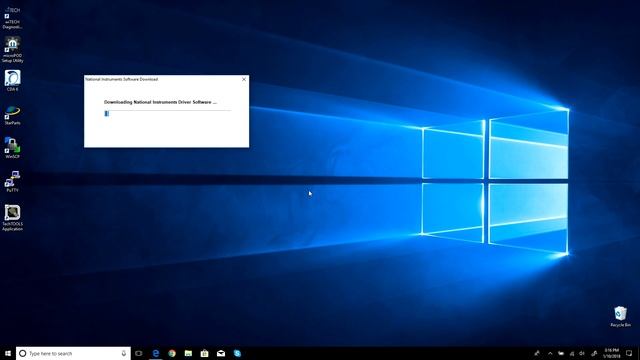This screenshot has height=360, width=640.
Task: Launch the TechTOOLS Application icon
Action: (12, 218)
